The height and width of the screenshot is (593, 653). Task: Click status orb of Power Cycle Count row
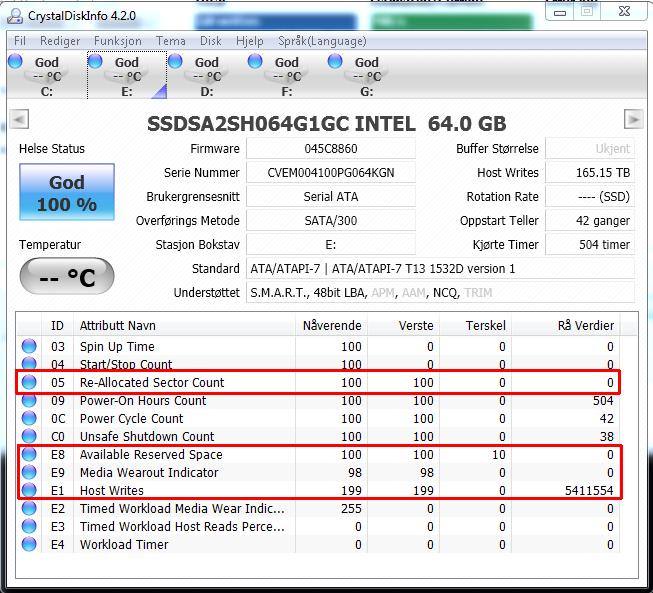(x=29, y=418)
